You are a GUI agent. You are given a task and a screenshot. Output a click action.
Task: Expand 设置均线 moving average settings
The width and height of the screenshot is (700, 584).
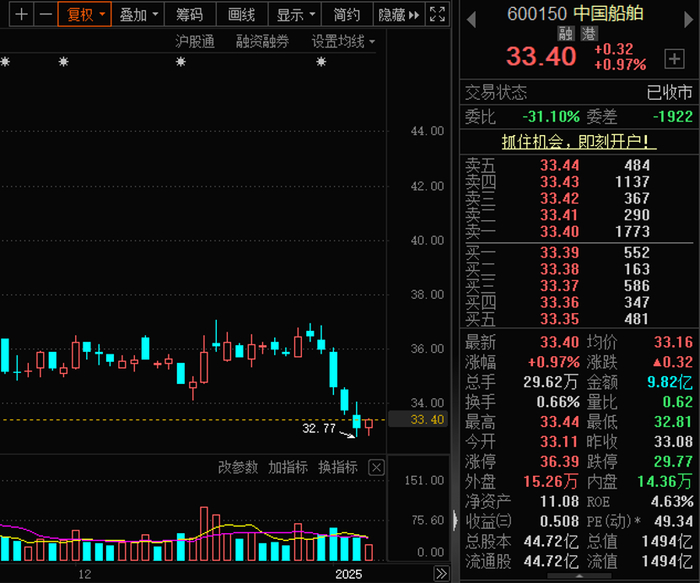pyautogui.click(x=343, y=42)
